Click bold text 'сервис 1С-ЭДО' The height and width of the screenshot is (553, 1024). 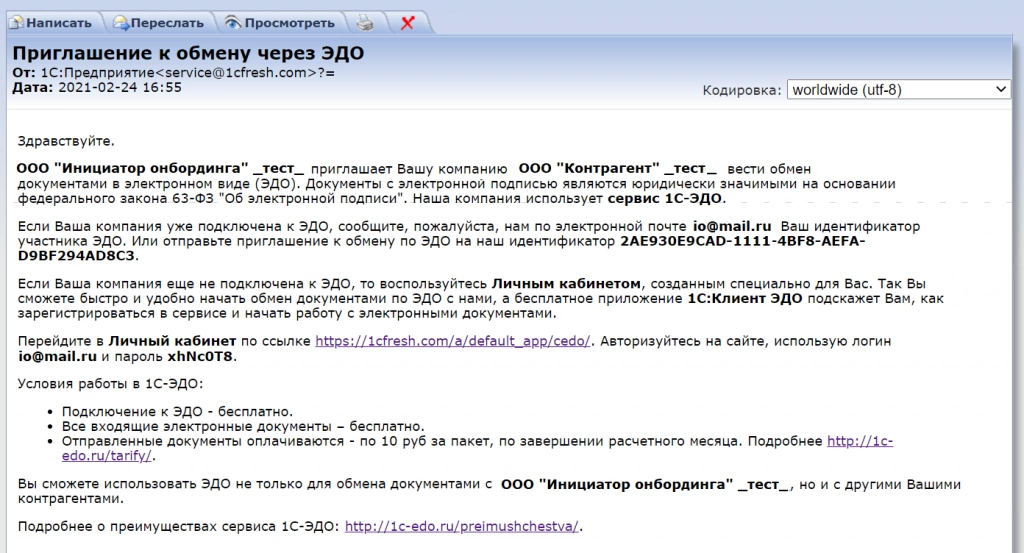[665, 198]
